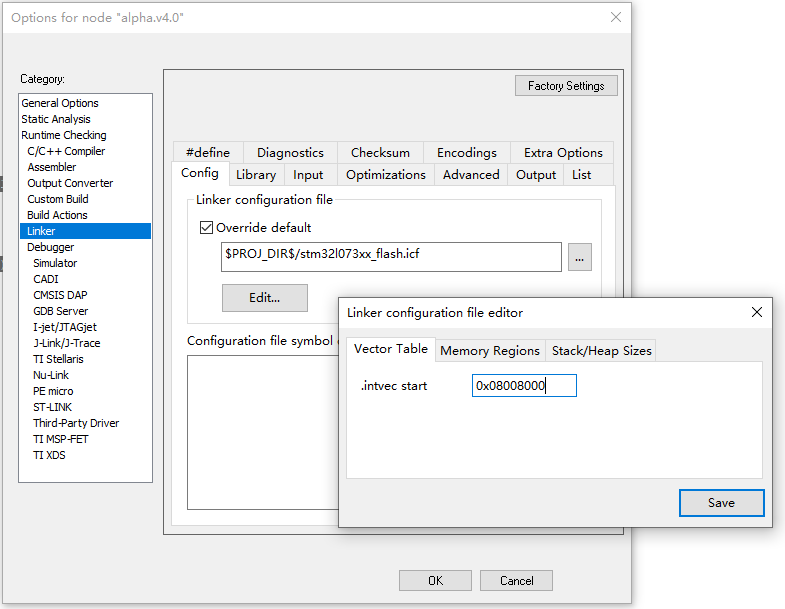Open the Output tab

click(x=536, y=175)
